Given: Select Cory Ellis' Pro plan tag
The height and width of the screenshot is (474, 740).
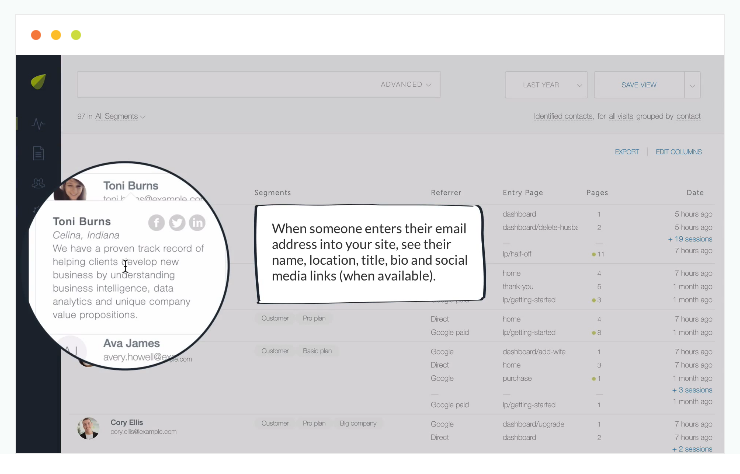Looking at the screenshot, I should pos(314,423).
